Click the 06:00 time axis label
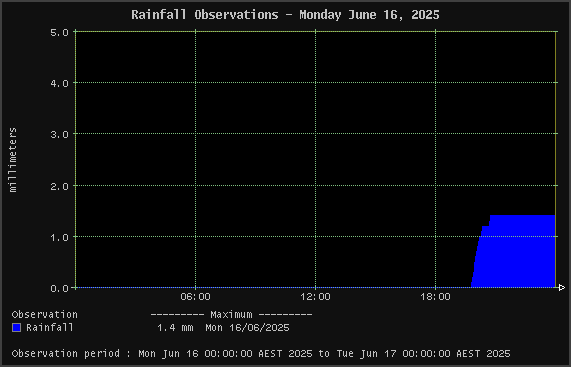The height and width of the screenshot is (367, 571). click(x=196, y=297)
